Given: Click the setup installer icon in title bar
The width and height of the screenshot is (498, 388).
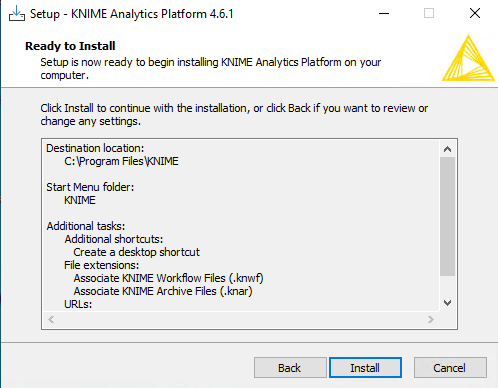Looking at the screenshot, I should coord(17,14).
